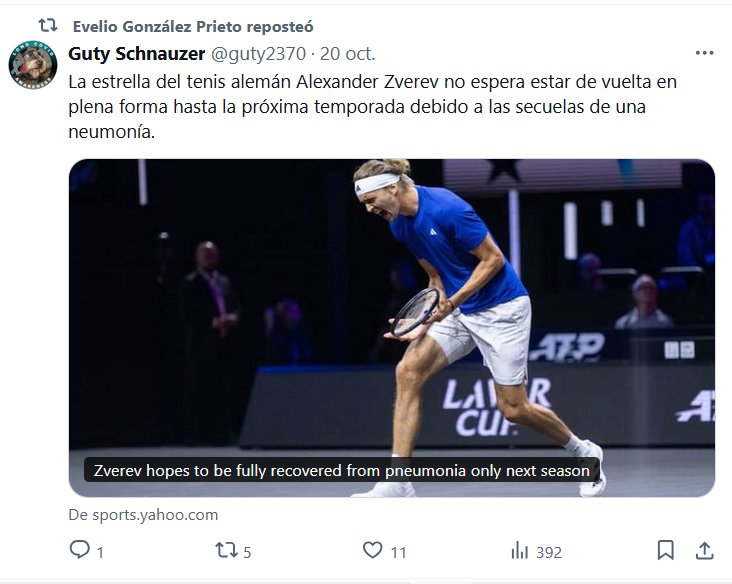Image resolution: width=732 pixels, height=584 pixels.
Task: Bookmark this tweet
Action: click(x=665, y=550)
